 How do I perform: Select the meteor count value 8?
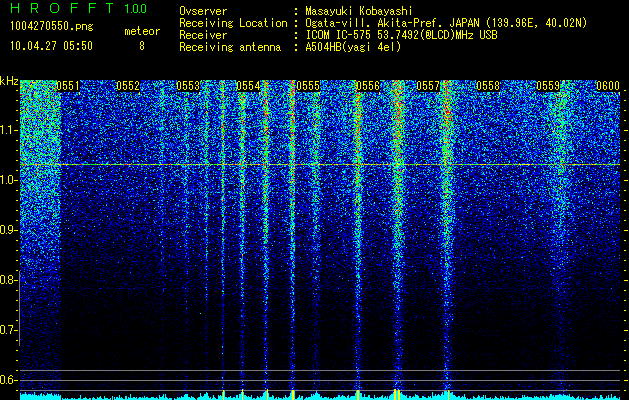pyautogui.click(x=142, y=46)
